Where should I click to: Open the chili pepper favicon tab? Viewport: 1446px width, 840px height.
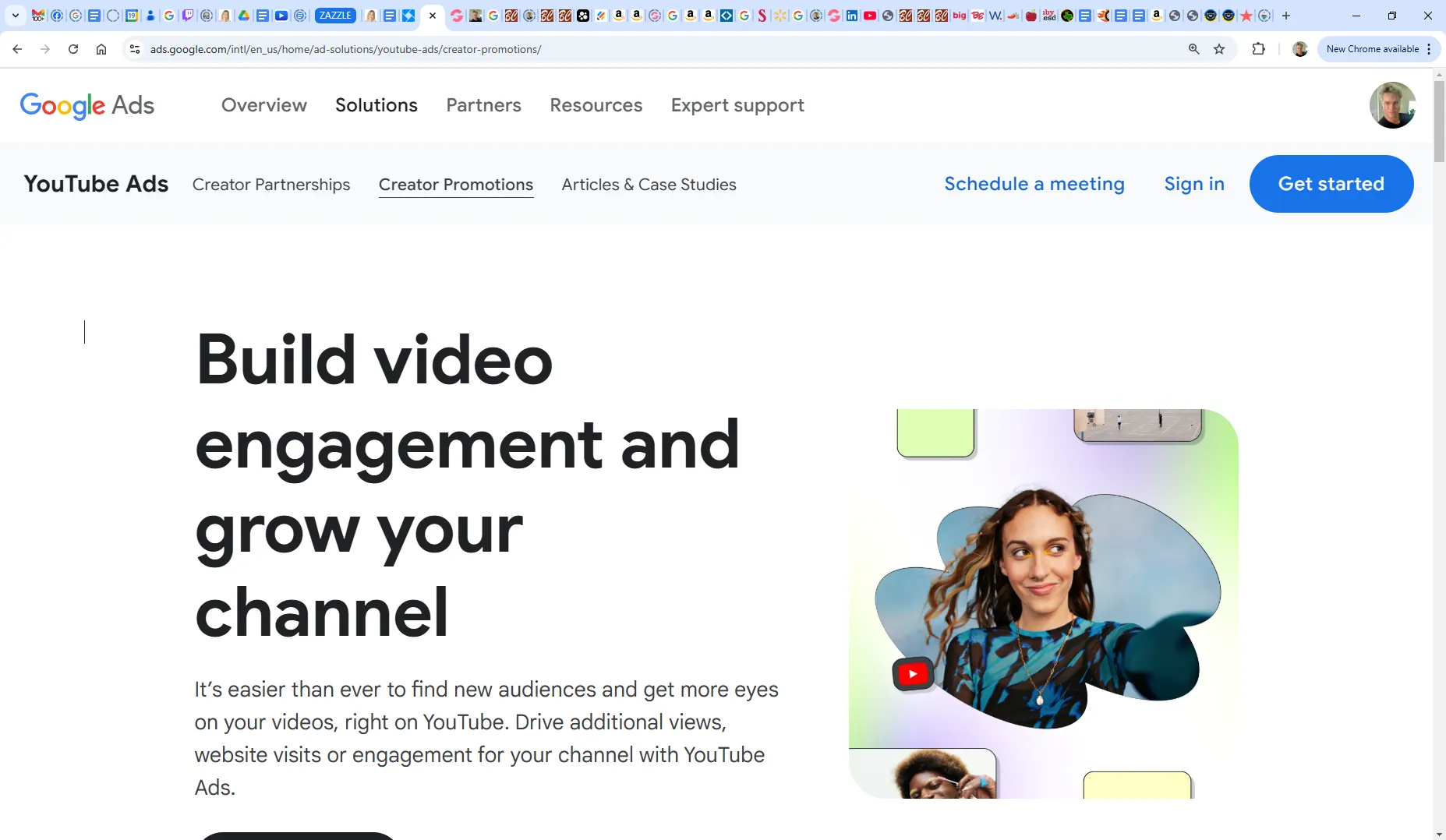1013,16
